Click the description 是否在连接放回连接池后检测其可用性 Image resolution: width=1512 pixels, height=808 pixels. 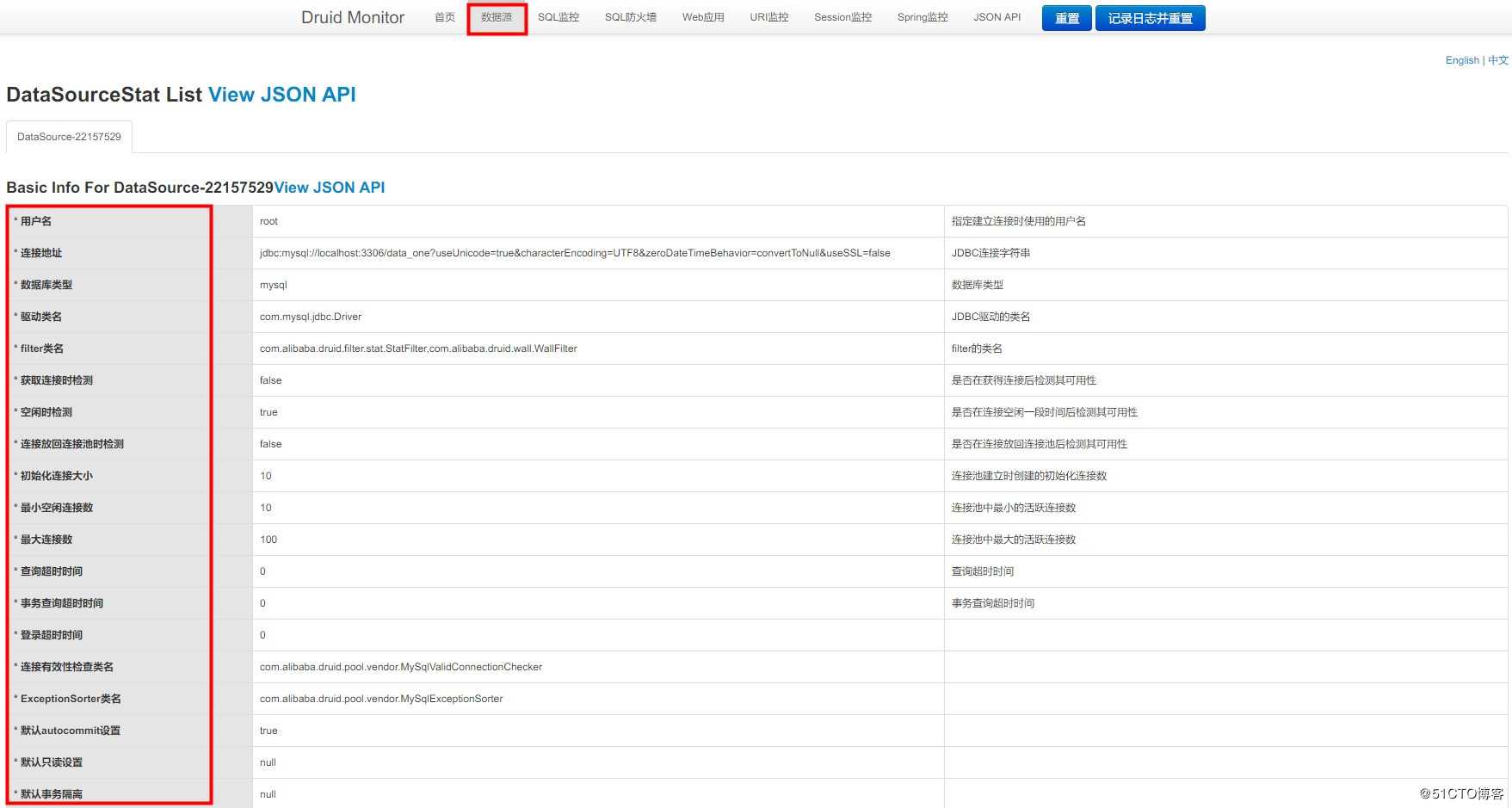tap(1040, 444)
